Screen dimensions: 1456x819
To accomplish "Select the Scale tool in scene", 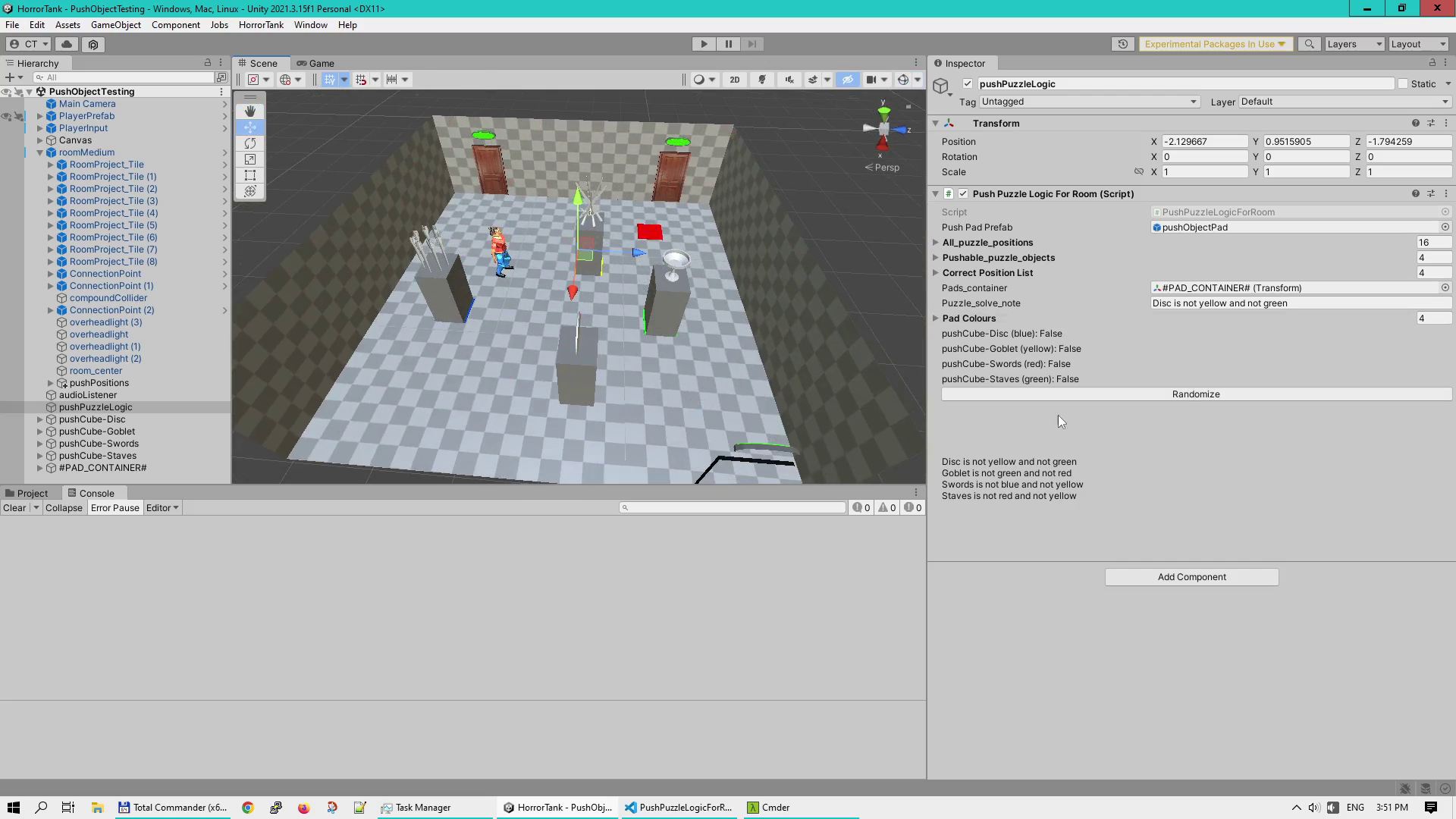I will click(x=250, y=159).
